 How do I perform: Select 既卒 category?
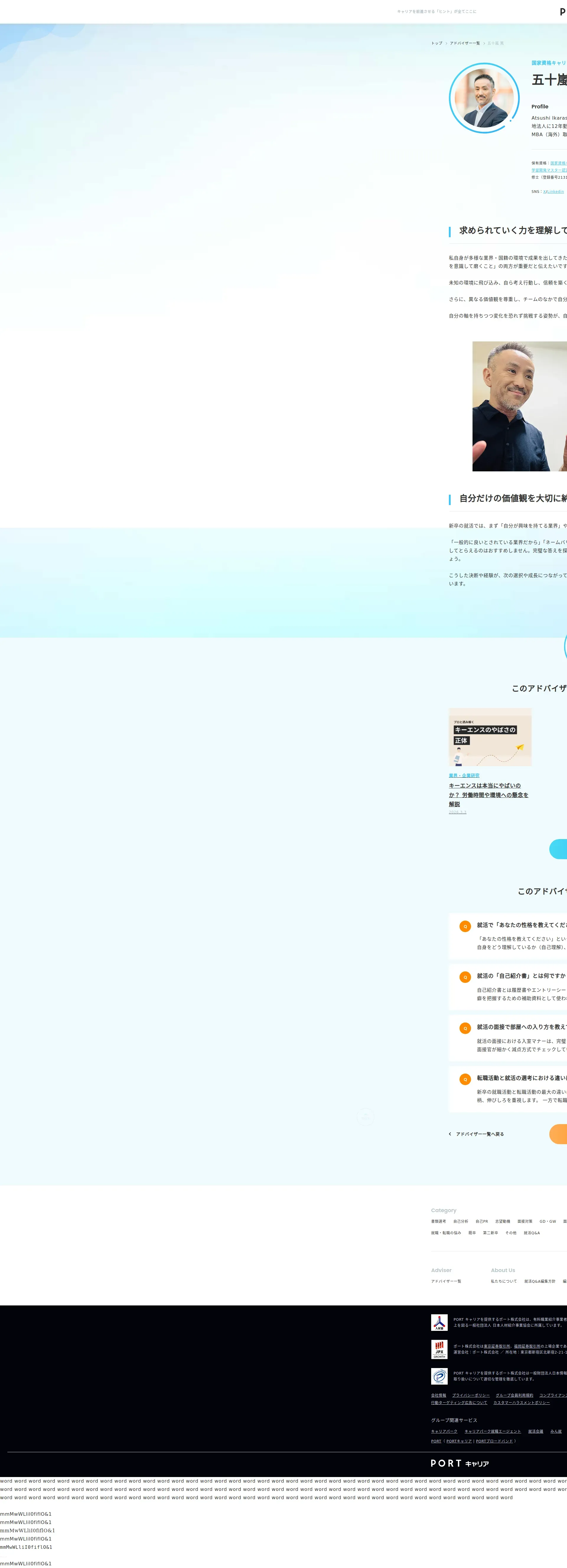[x=472, y=1232]
